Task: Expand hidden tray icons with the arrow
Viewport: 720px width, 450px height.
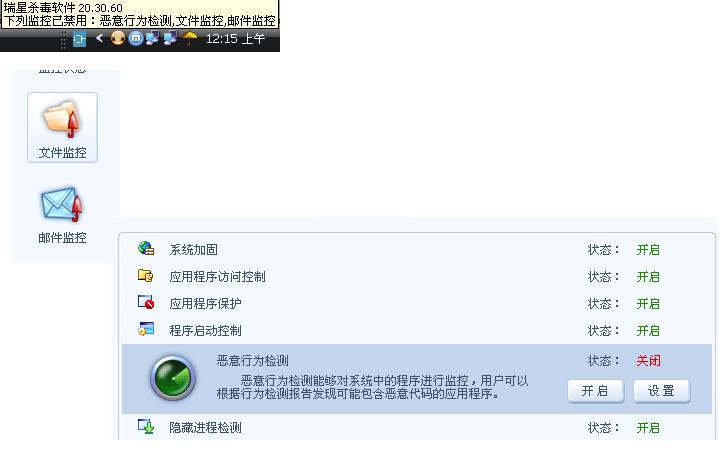Action: coord(99,38)
